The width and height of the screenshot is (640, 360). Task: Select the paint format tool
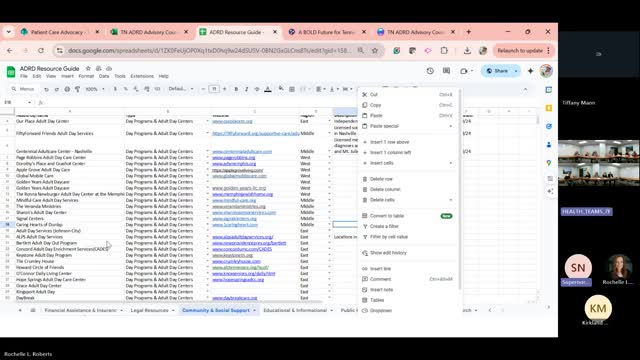point(77,89)
